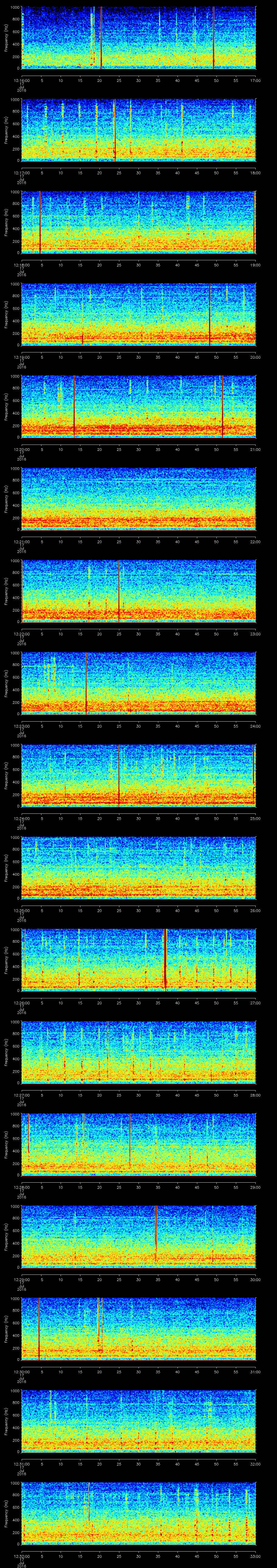Viewport: 277px width, 1568px height.
Task: Click the red spike near 49 seconds in the 12:16:00 spectrogram
Action: [x=214, y=36]
